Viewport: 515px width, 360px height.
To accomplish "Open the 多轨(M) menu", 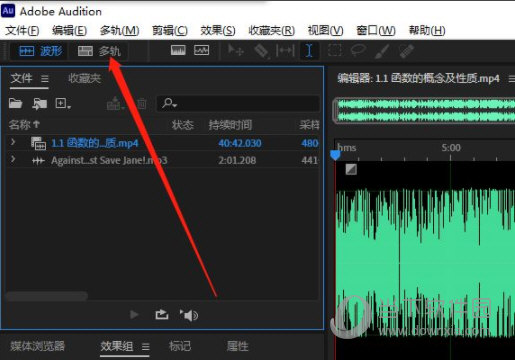I will pos(120,30).
